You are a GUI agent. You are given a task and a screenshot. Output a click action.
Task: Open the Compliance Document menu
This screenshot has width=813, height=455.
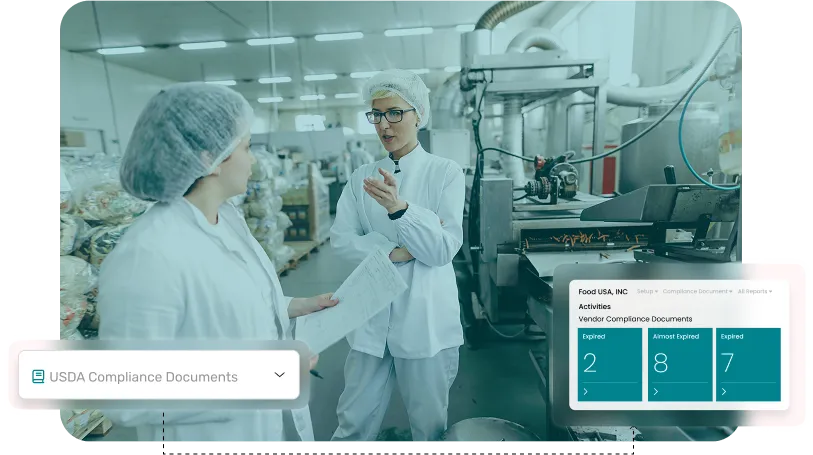(696, 292)
